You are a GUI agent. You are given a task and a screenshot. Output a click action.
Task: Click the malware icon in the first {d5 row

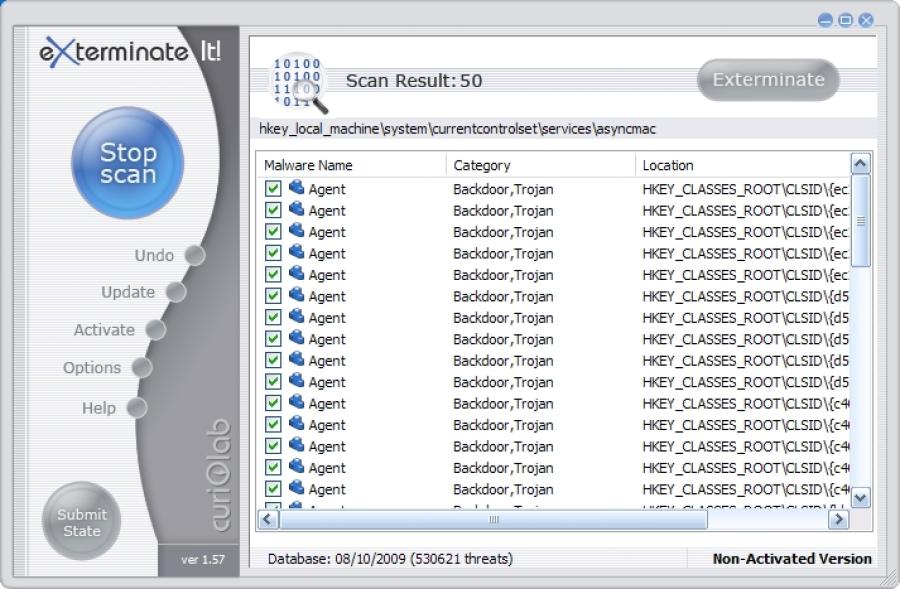(x=296, y=294)
